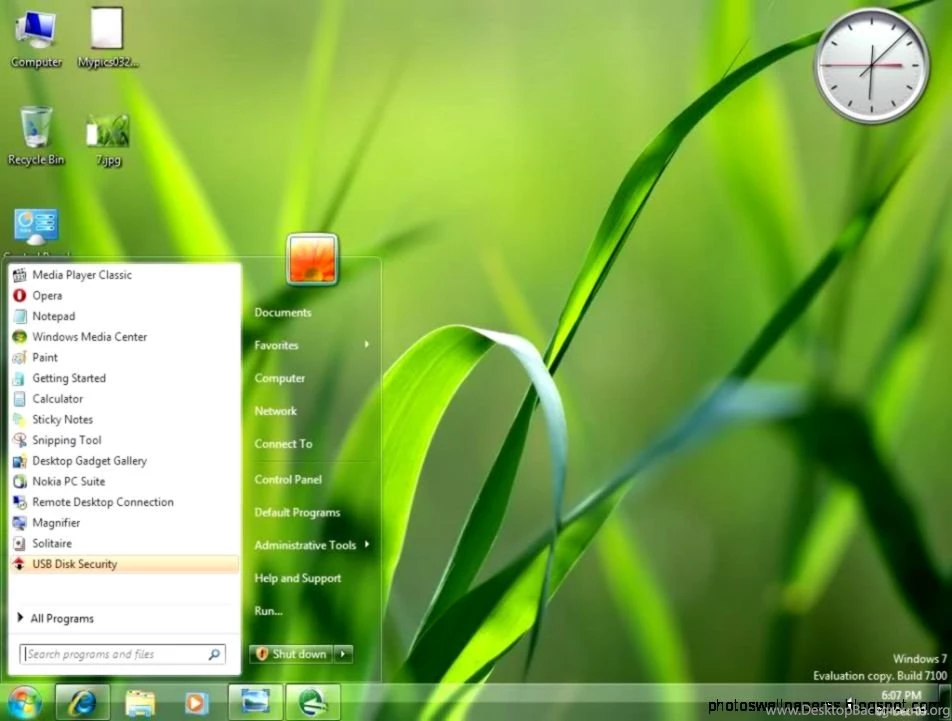Click the Nokia PC Suite icon
This screenshot has height=721, width=952.
(19, 481)
